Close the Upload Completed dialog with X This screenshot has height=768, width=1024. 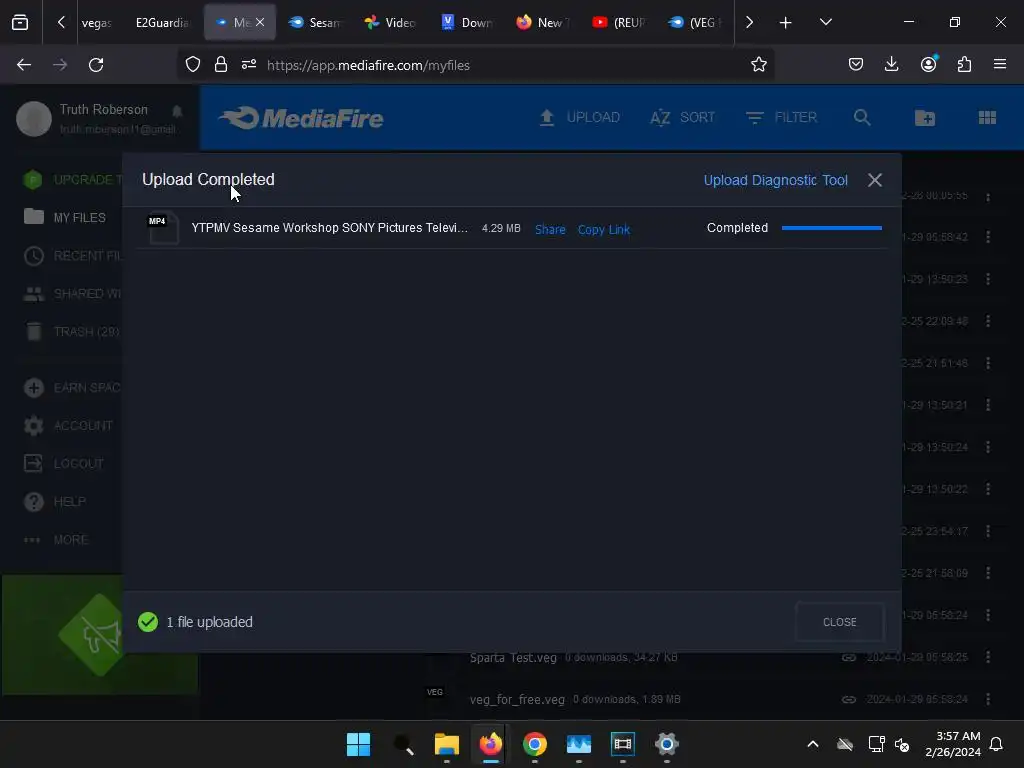(x=874, y=180)
